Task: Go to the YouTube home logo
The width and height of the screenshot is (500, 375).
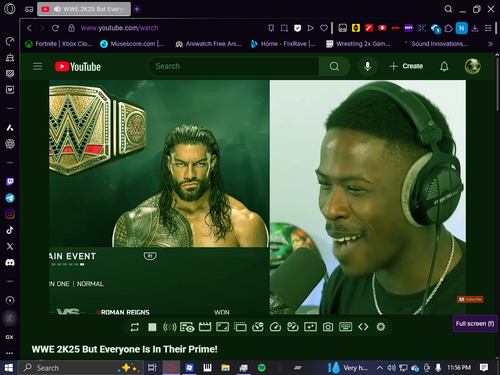Action: pos(78,67)
